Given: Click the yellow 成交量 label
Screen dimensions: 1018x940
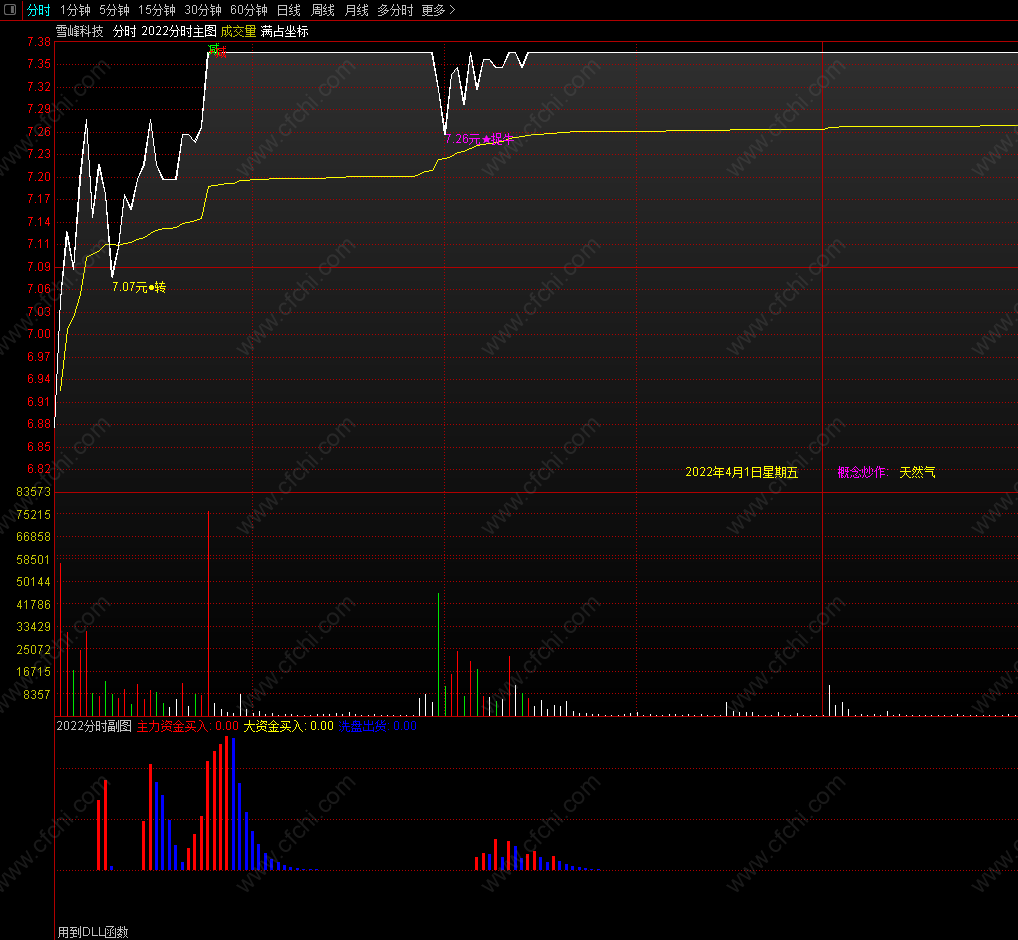Looking at the screenshot, I should coord(238,31).
